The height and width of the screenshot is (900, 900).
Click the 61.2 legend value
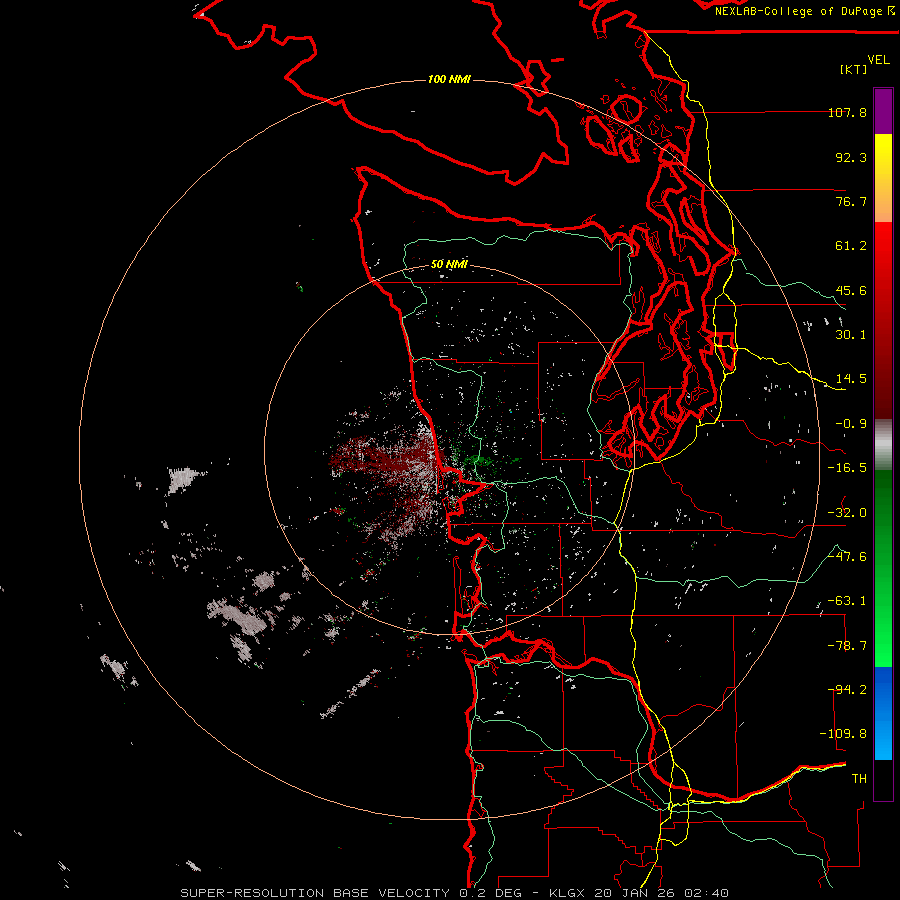pos(851,246)
